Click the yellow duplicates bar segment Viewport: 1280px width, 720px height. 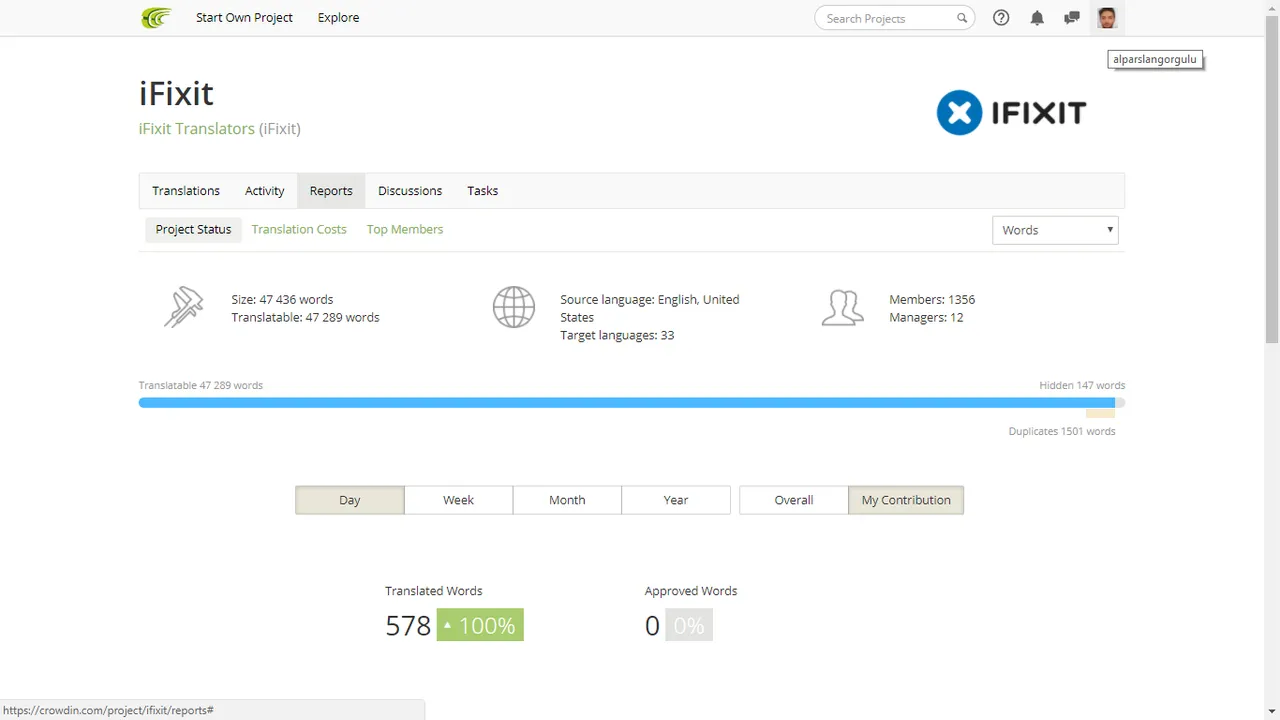(x=1100, y=412)
